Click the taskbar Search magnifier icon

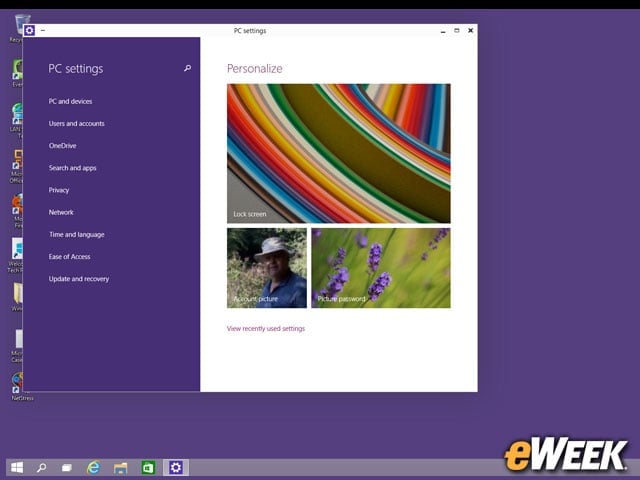point(41,467)
